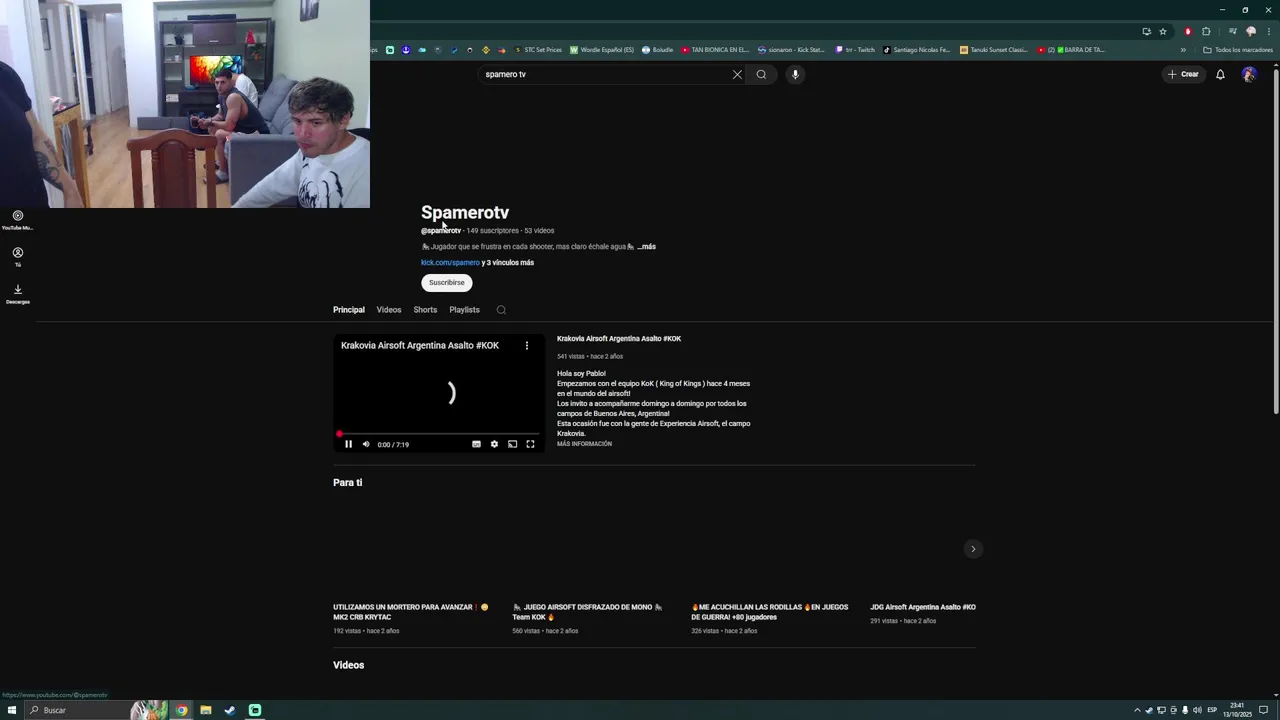Screen dimensions: 1280x720
Task: Click the red video progress bar
Action: [x=439, y=434]
